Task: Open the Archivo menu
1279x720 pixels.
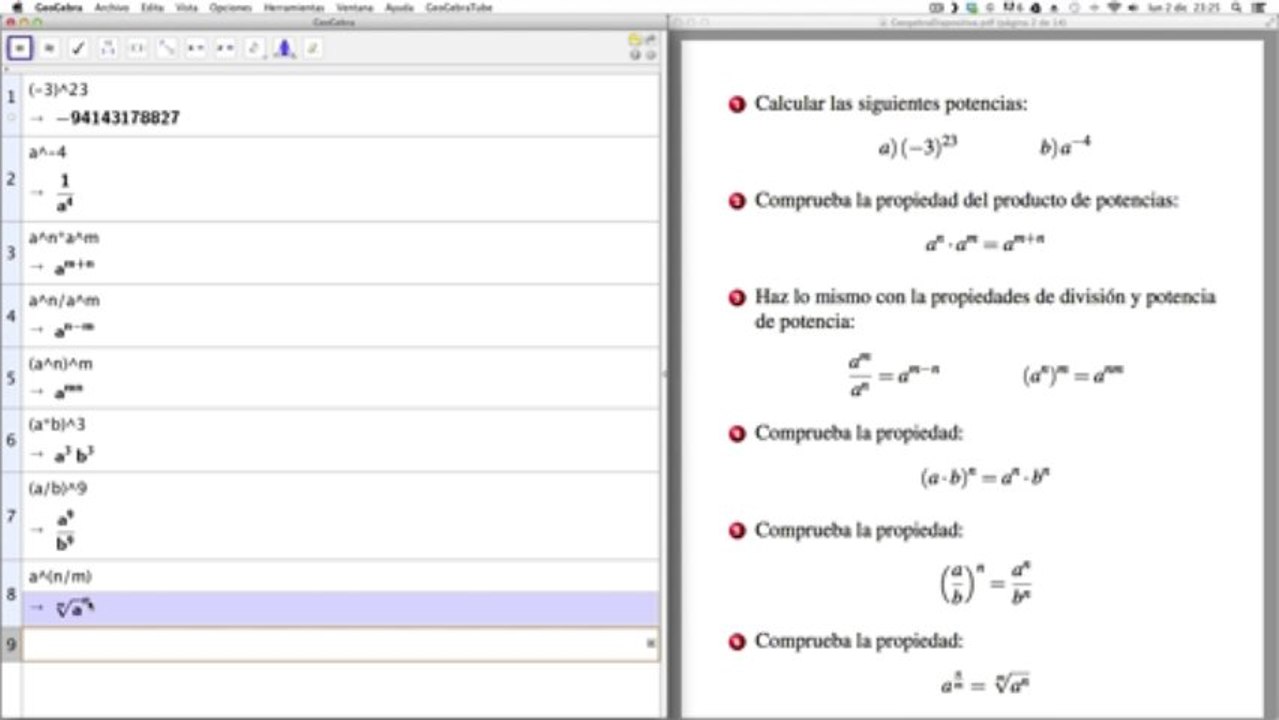Action: [x=111, y=6]
